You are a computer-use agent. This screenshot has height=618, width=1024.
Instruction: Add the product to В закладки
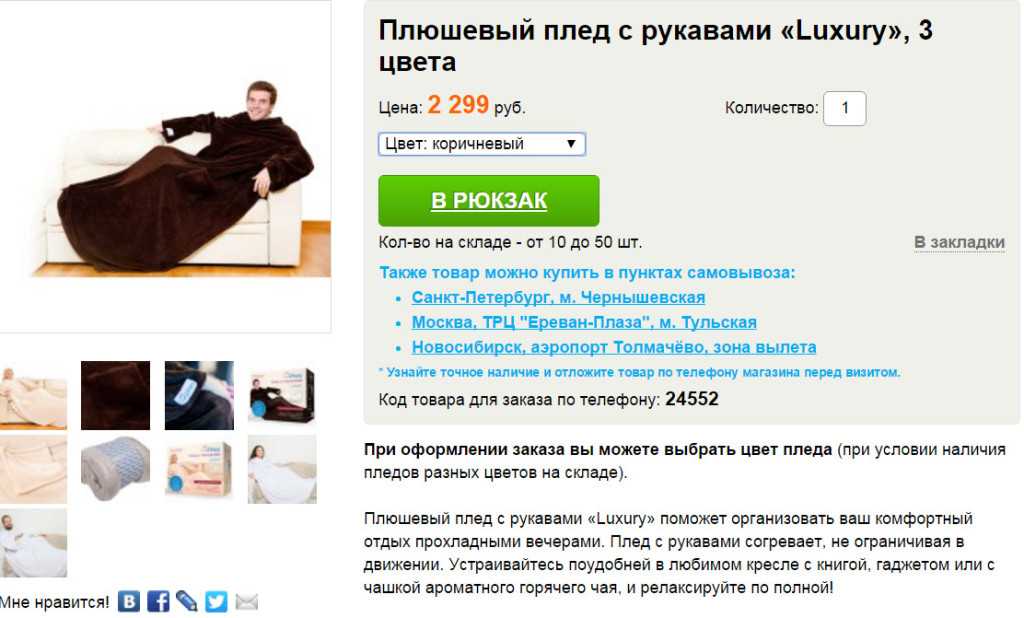(x=959, y=242)
